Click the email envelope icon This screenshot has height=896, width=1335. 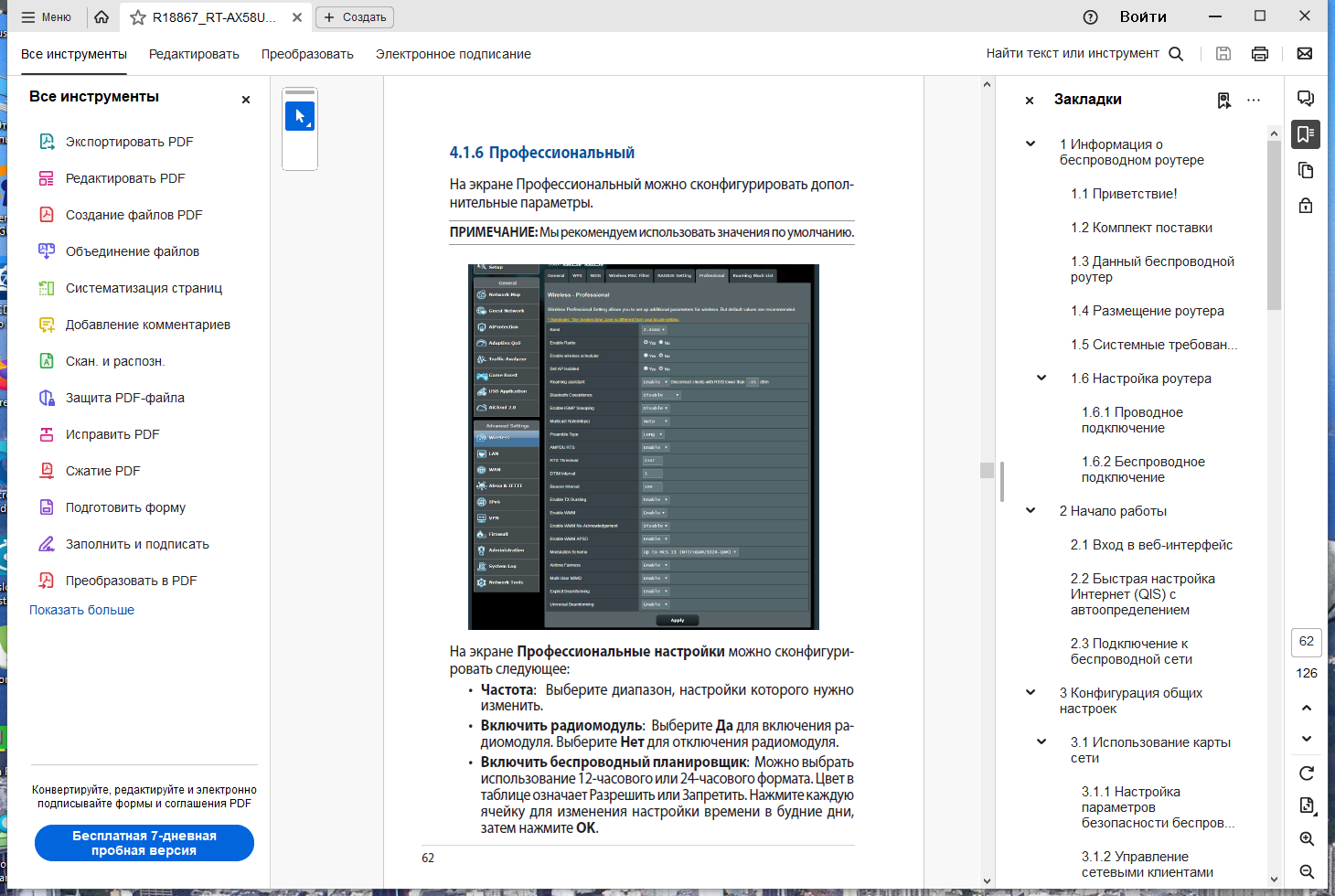(x=1305, y=53)
